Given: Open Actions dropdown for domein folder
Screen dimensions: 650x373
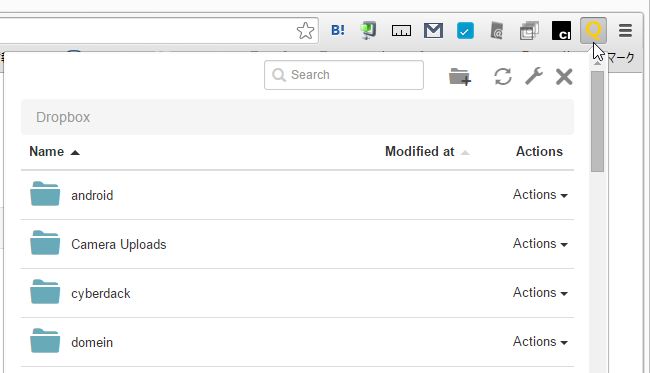Looking at the screenshot, I should 540,342.
